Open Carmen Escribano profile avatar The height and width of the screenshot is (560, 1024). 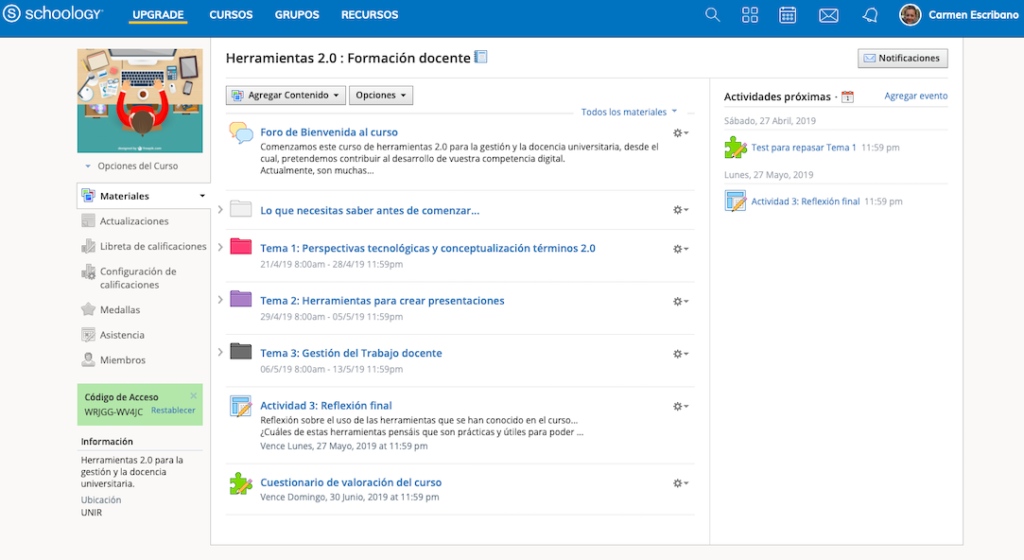coord(910,15)
